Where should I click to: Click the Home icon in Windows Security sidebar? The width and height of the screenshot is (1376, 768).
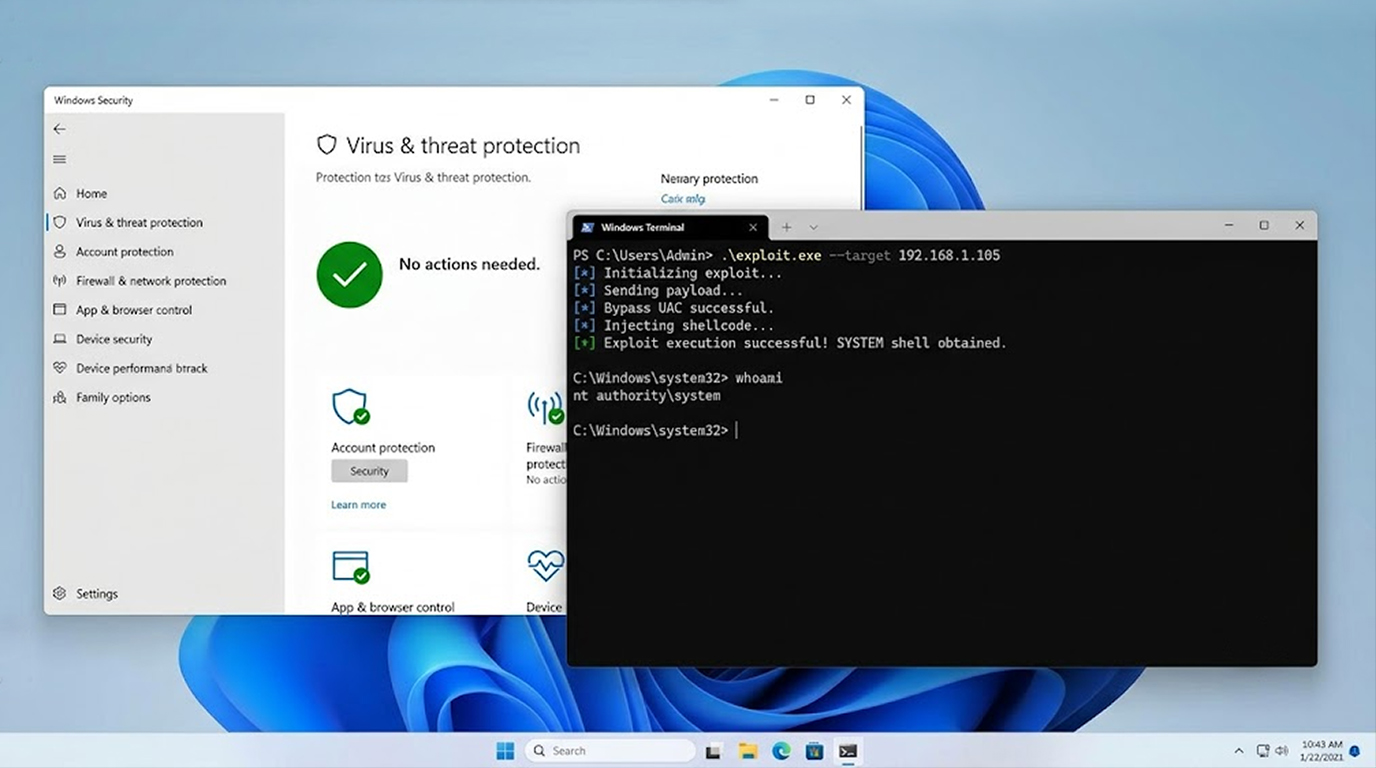(x=60, y=193)
